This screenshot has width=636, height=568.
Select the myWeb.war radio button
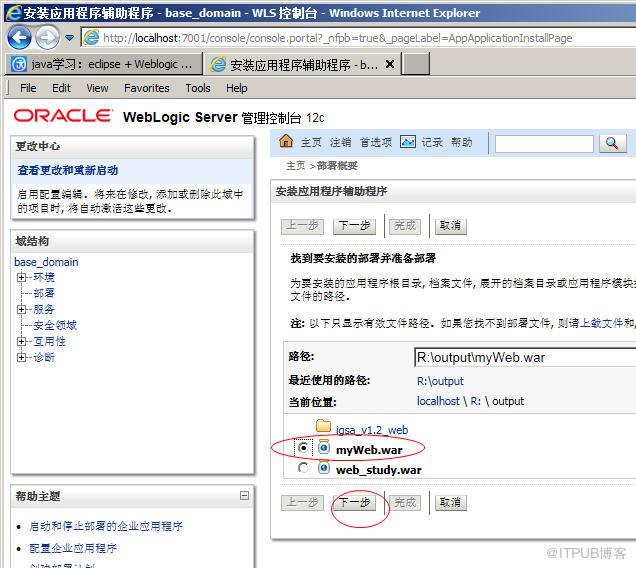click(303, 448)
